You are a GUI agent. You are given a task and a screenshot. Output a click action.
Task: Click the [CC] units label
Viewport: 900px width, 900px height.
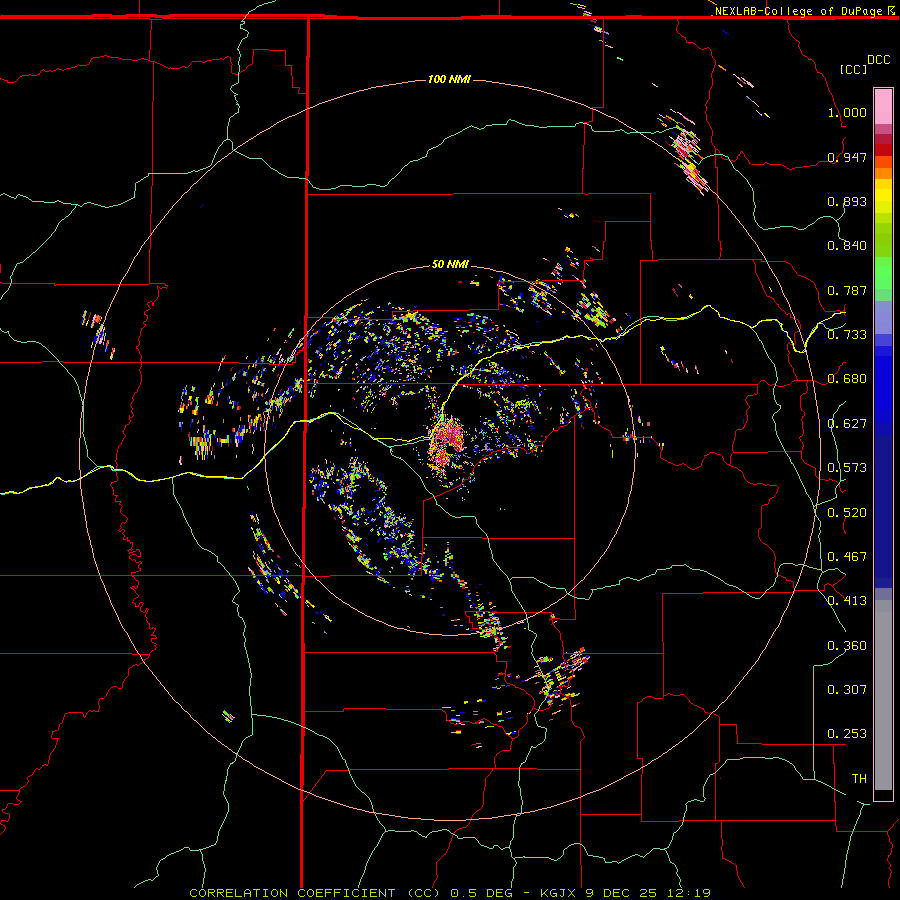click(x=853, y=69)
